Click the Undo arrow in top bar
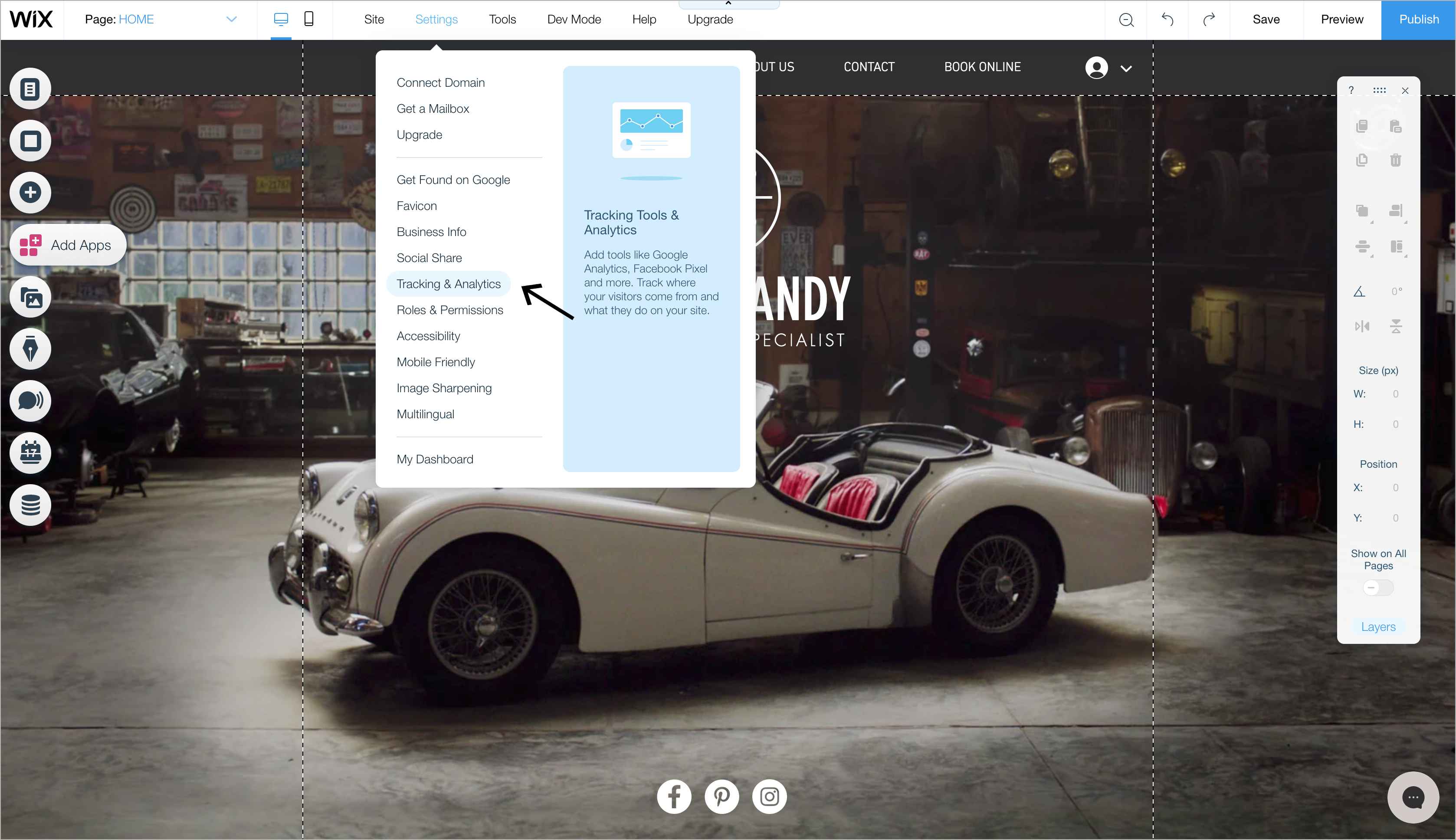Viewport: 1456px width, 840px height. [1167, 20]
